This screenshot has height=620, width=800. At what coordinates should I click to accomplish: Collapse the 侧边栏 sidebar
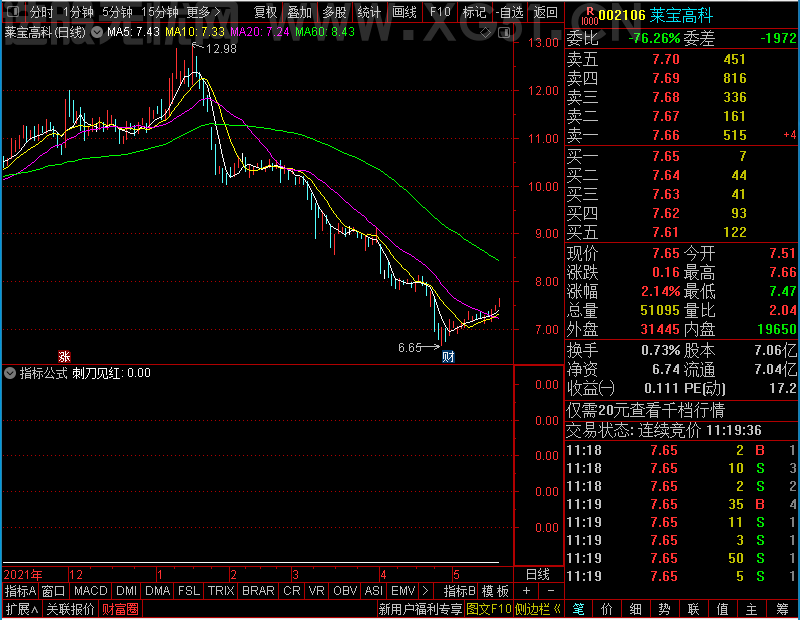(538, 609)
